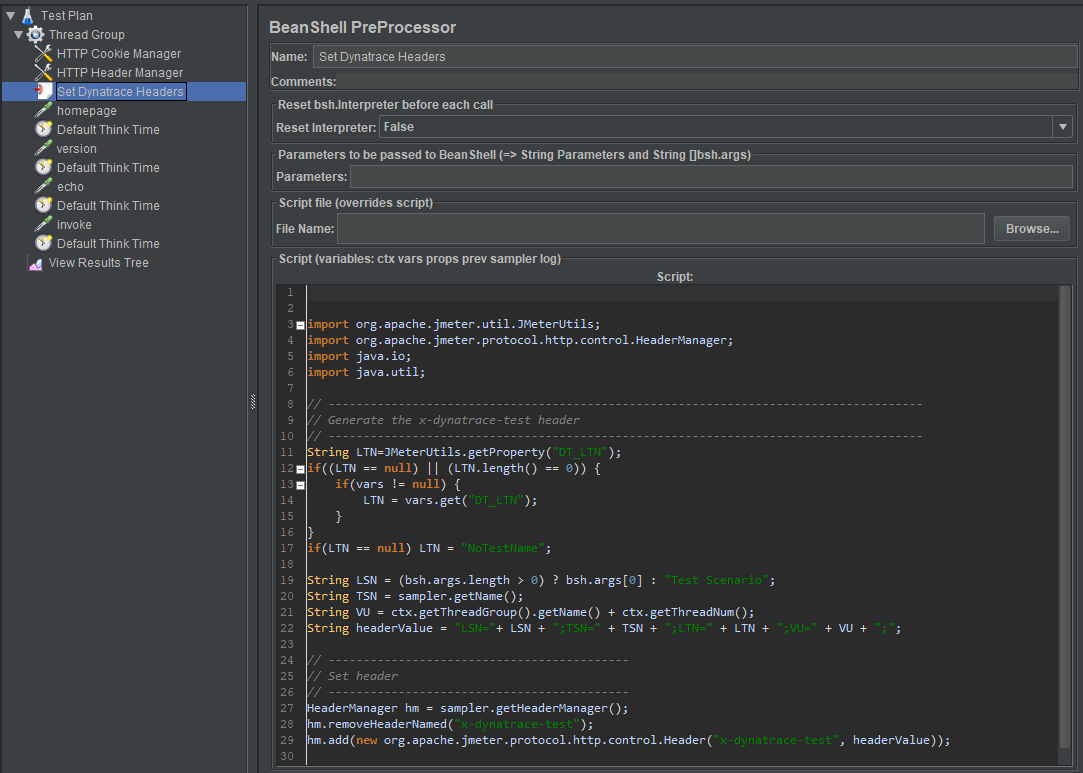The width and height of the screenshot is (1083, 773).
Task: Click the timer icon below homepage
Action: [x=44, y=129]
